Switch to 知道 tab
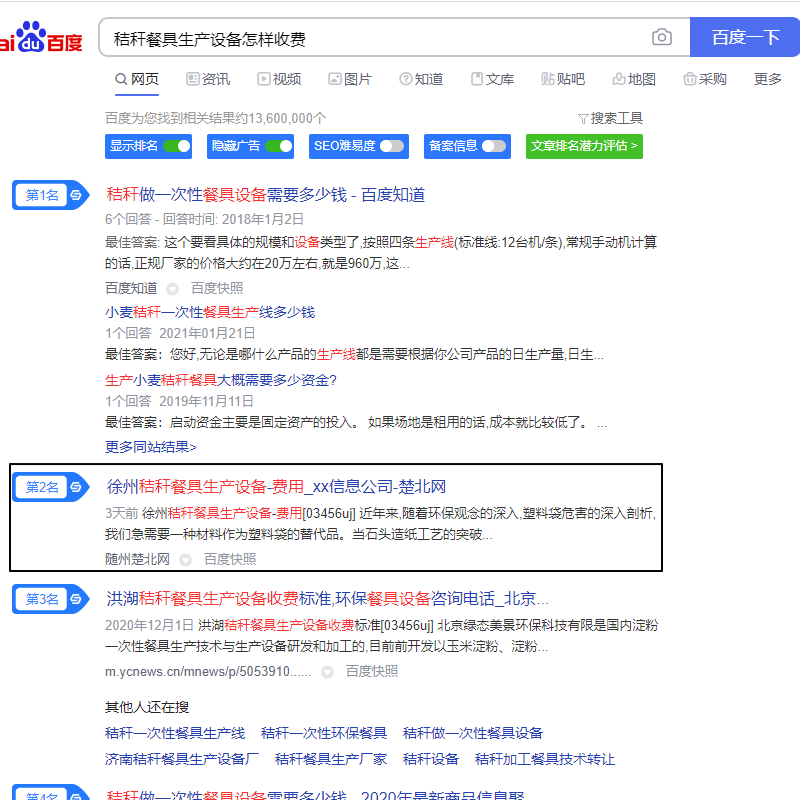The image size is (800, 800). tap(421, 79)
